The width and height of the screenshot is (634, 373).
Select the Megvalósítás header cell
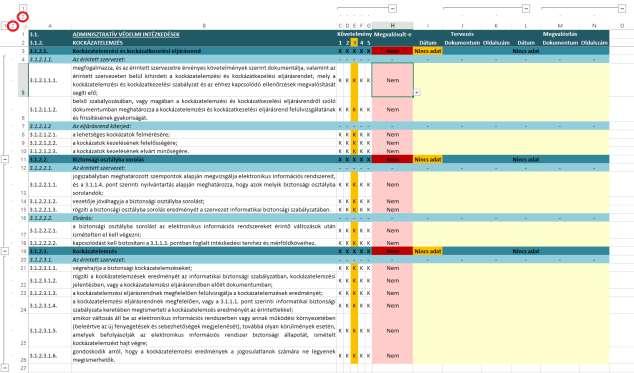coord(560,34)
